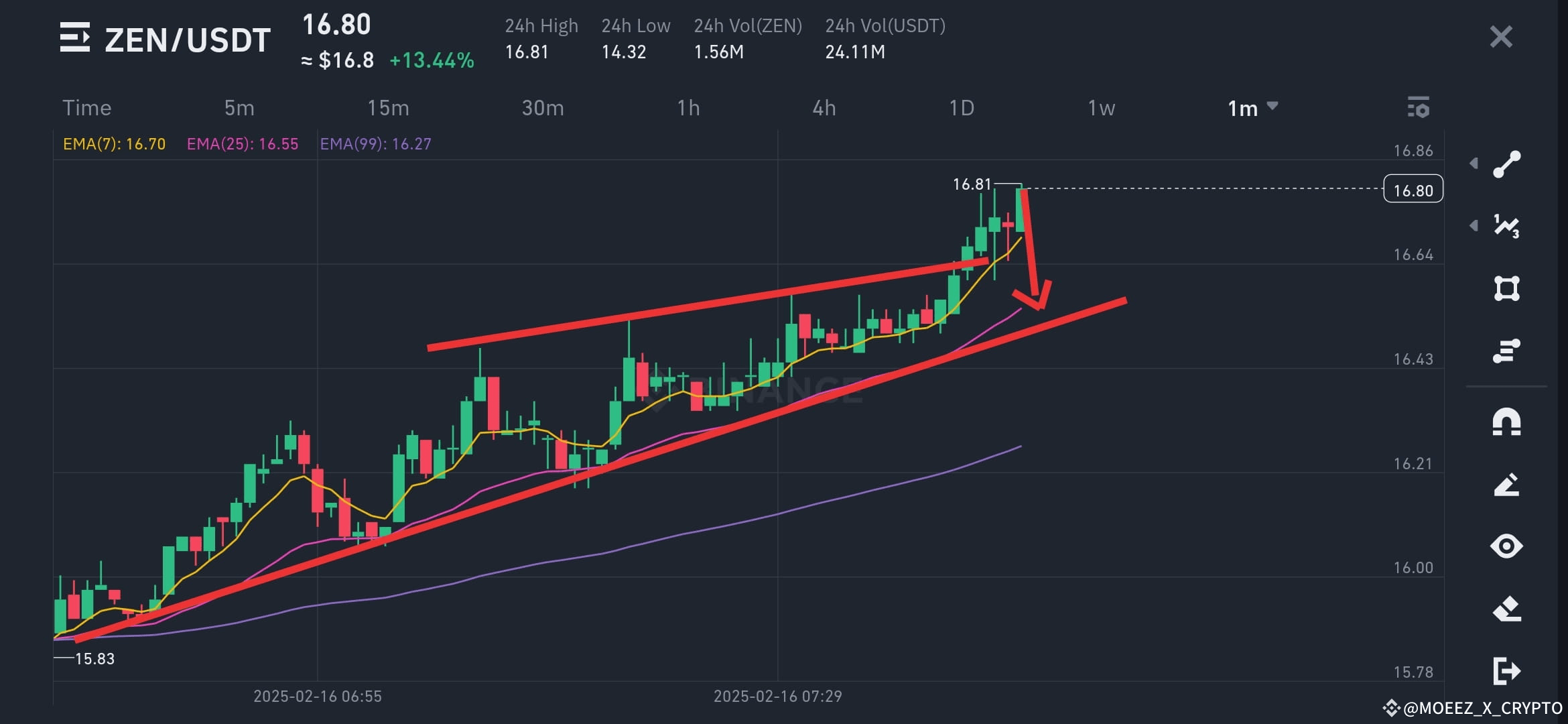
Task: Tap the 16.43 price axis label
Action: (x=1413, y=359)
